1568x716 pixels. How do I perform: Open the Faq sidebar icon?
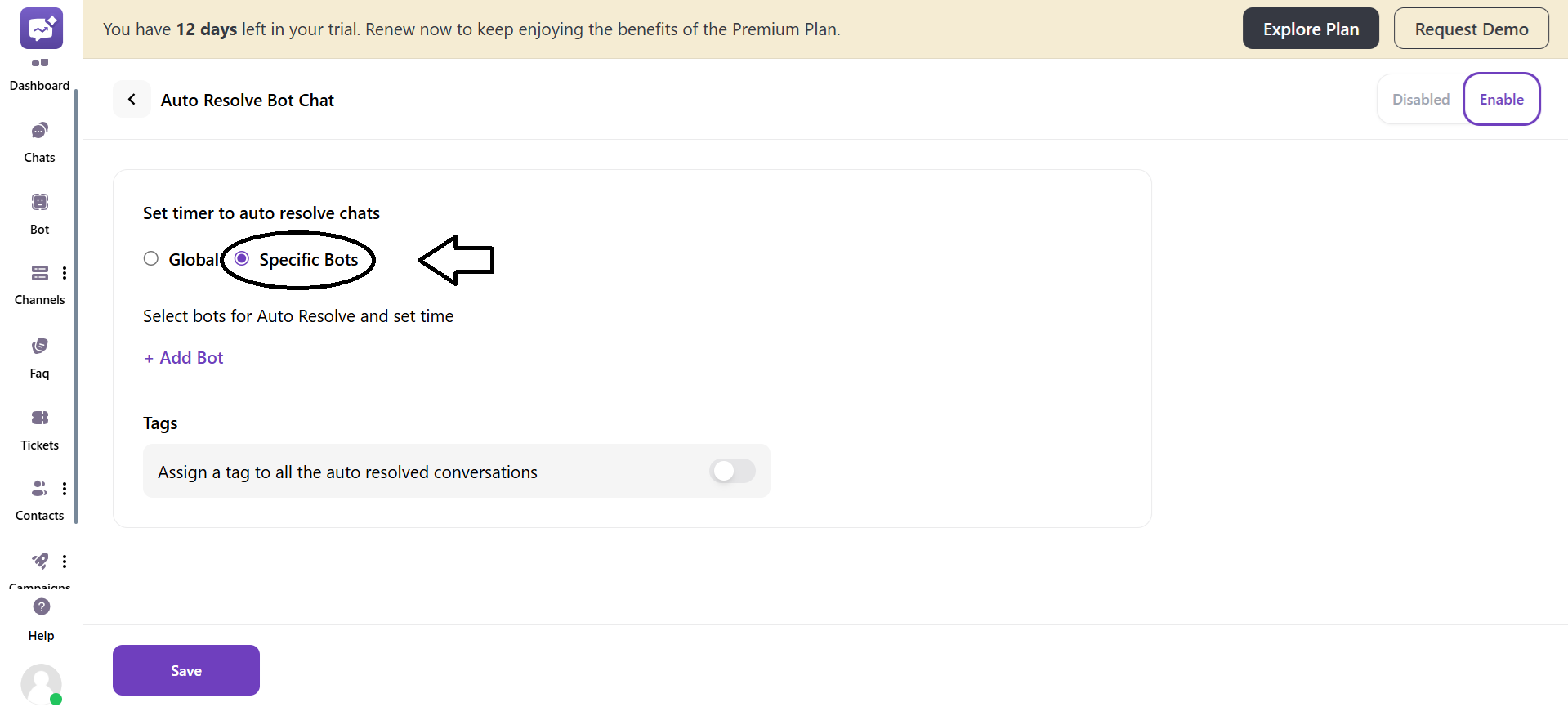tap(39, 346)
